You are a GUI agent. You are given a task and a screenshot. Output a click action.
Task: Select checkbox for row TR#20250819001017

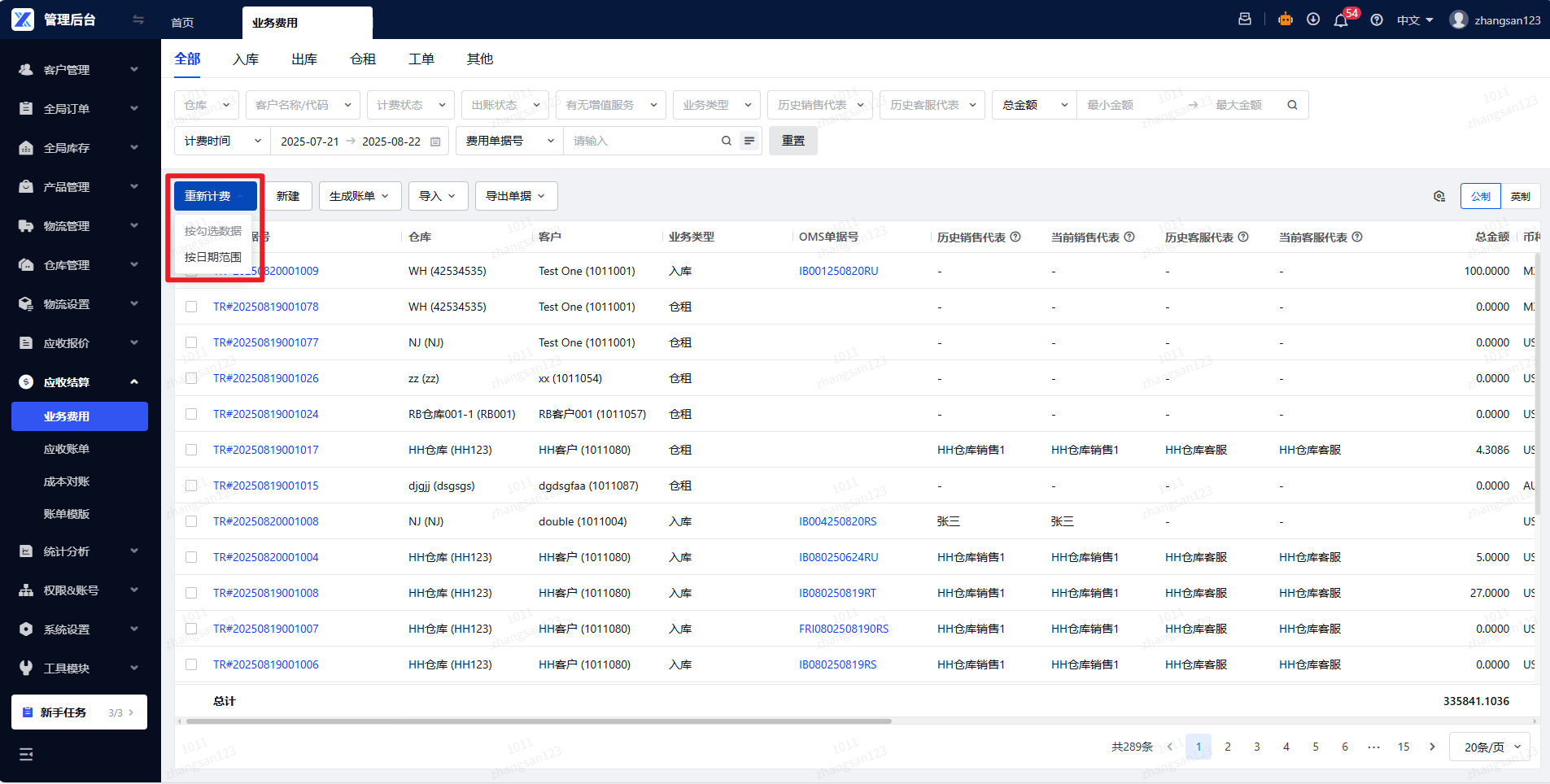coord(191,450)
